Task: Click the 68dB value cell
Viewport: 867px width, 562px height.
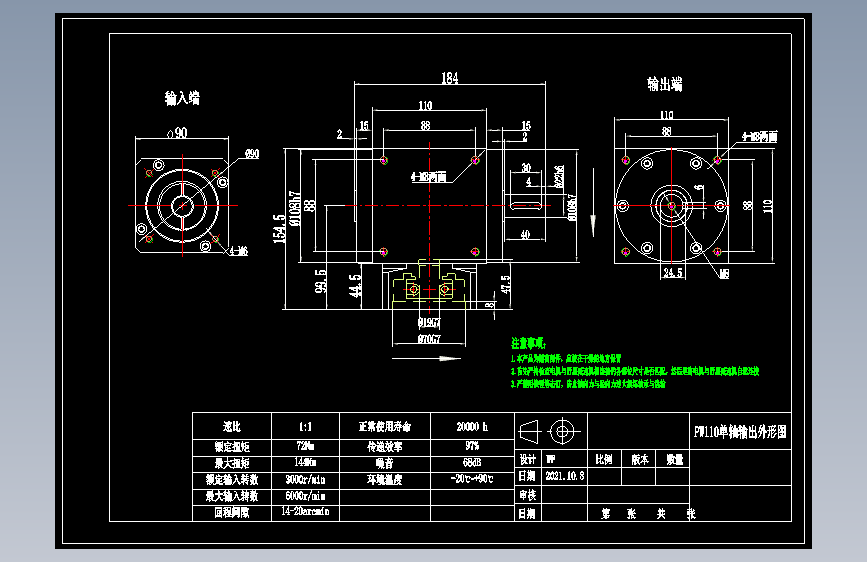Action: [472, 462]
